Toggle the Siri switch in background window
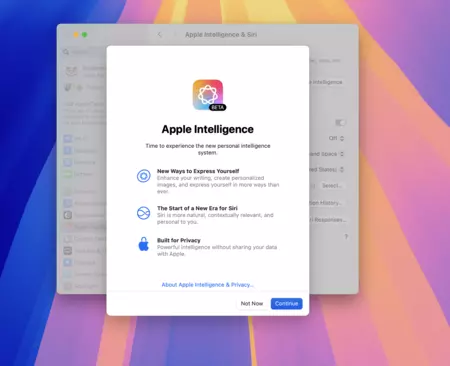 [x=340, y=123]
